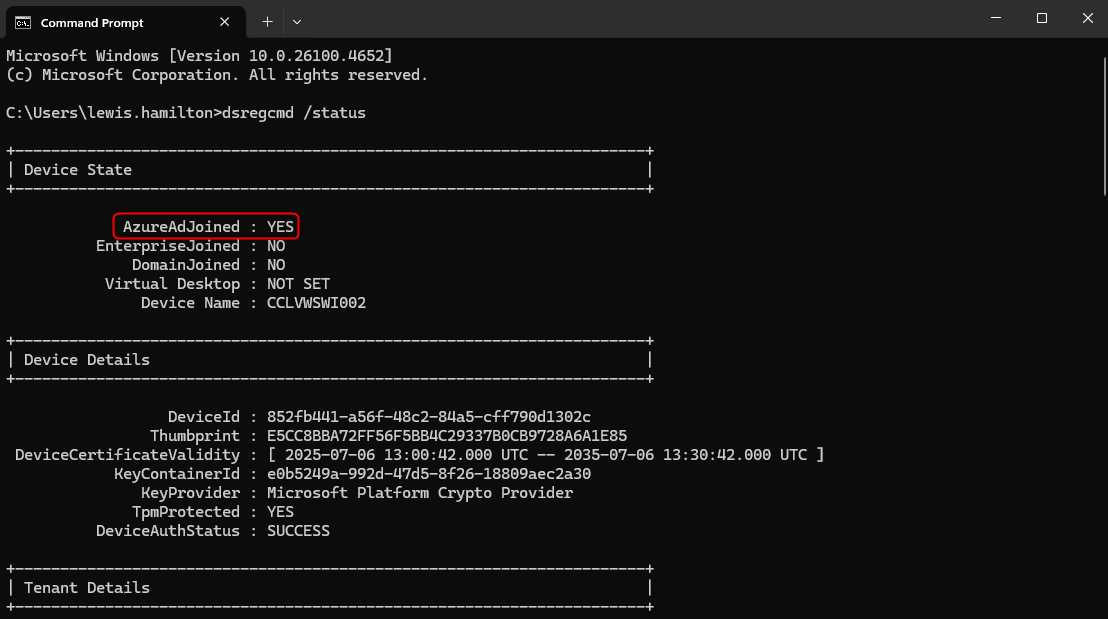
Task: Minimize the terminal window
Action: pos(995,18)
